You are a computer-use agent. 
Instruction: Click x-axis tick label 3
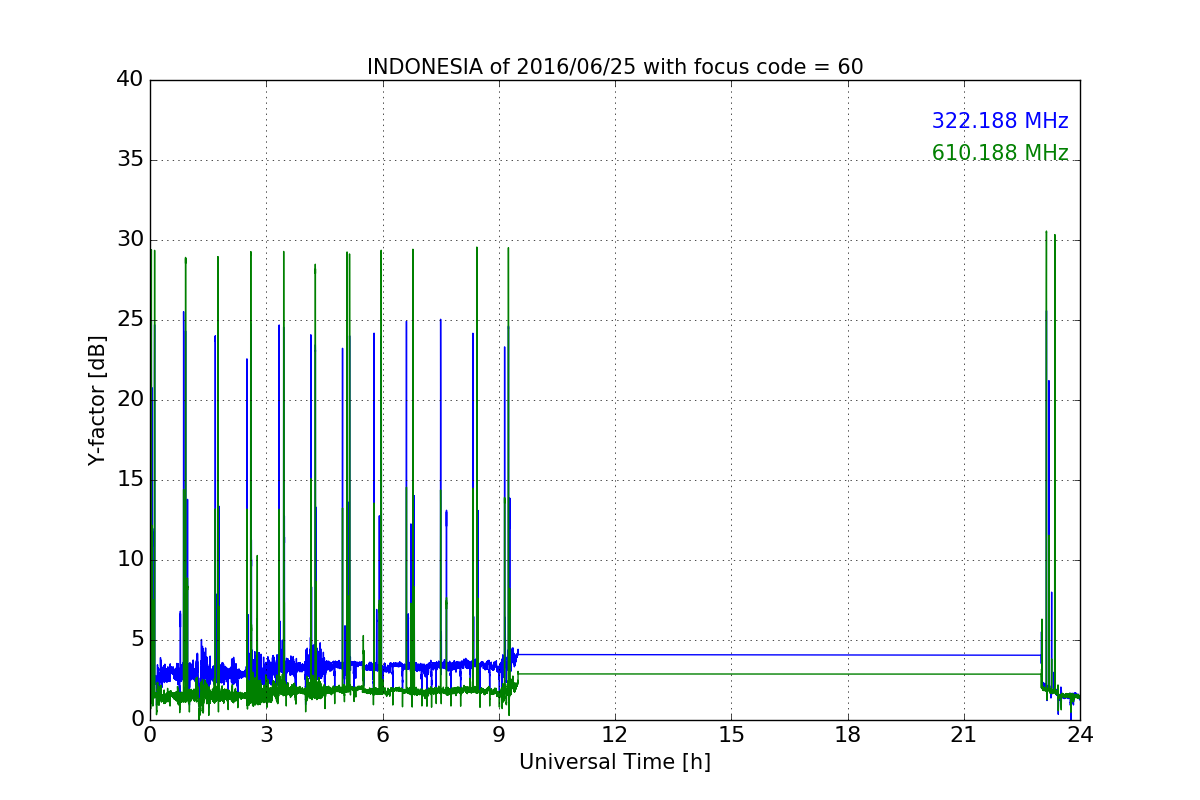(x=266, y=735)
